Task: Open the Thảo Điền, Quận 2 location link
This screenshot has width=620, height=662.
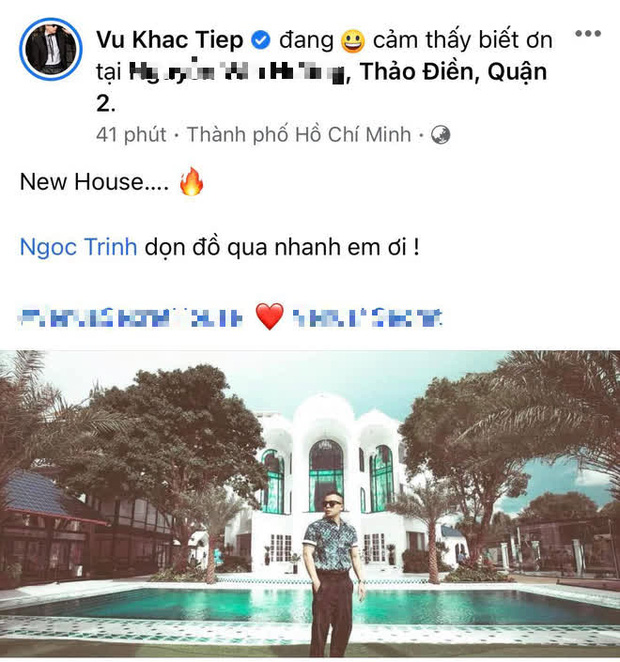Action: tap(453, 72)
